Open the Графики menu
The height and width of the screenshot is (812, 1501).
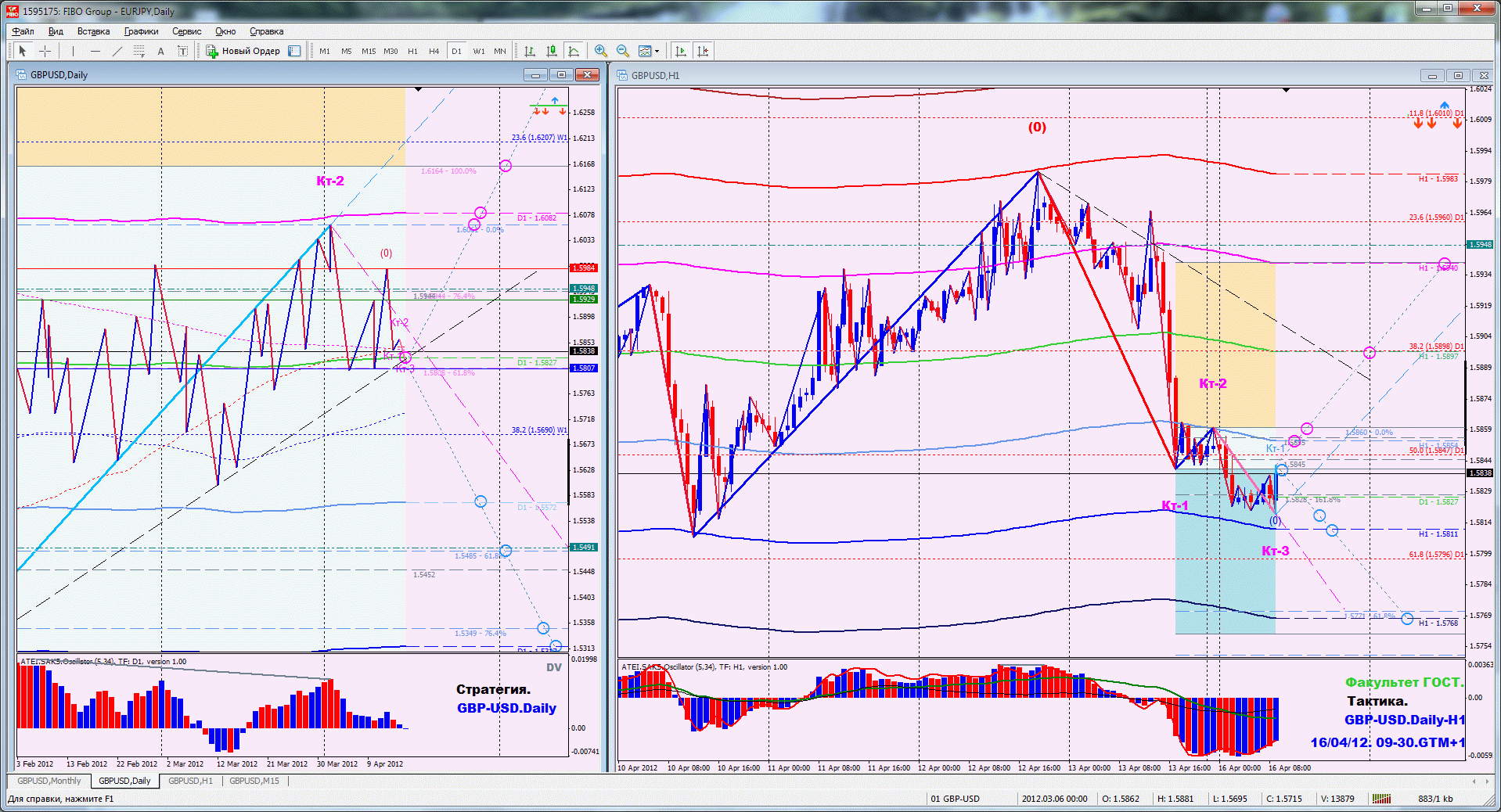pyautogui.click(x=141, y=31)
